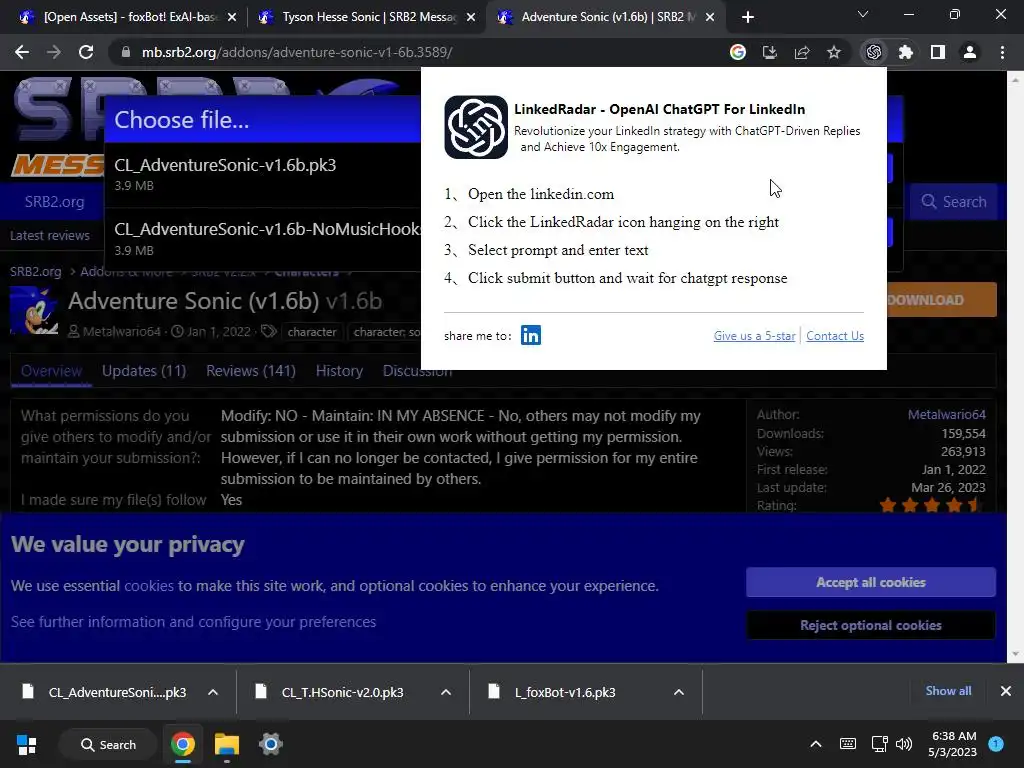Click the star rating in the sidebar
This screenshot has width=1024, height=768.
coord(931,505)
